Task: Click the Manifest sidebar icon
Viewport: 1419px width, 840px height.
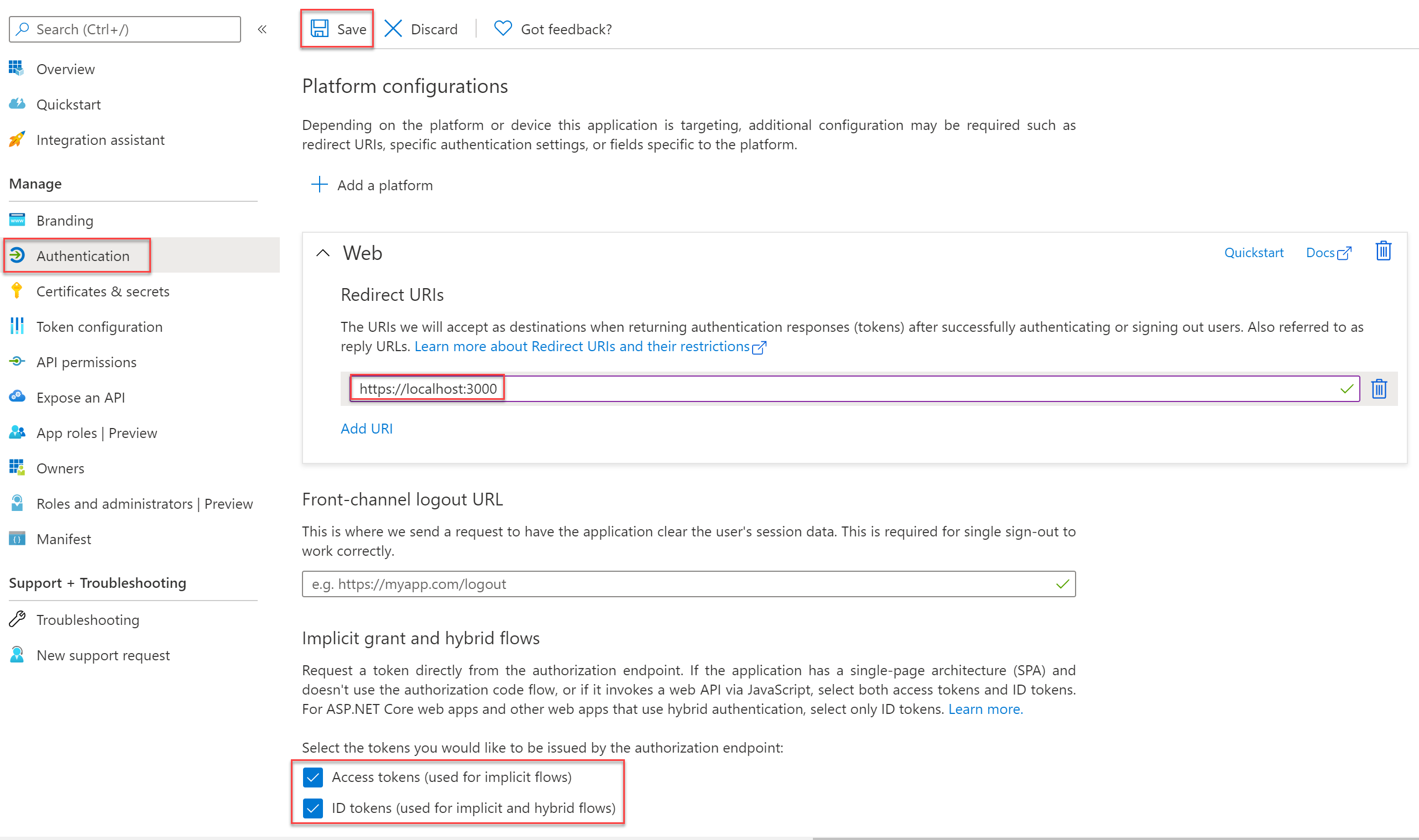Action: (x=17, y=539)
